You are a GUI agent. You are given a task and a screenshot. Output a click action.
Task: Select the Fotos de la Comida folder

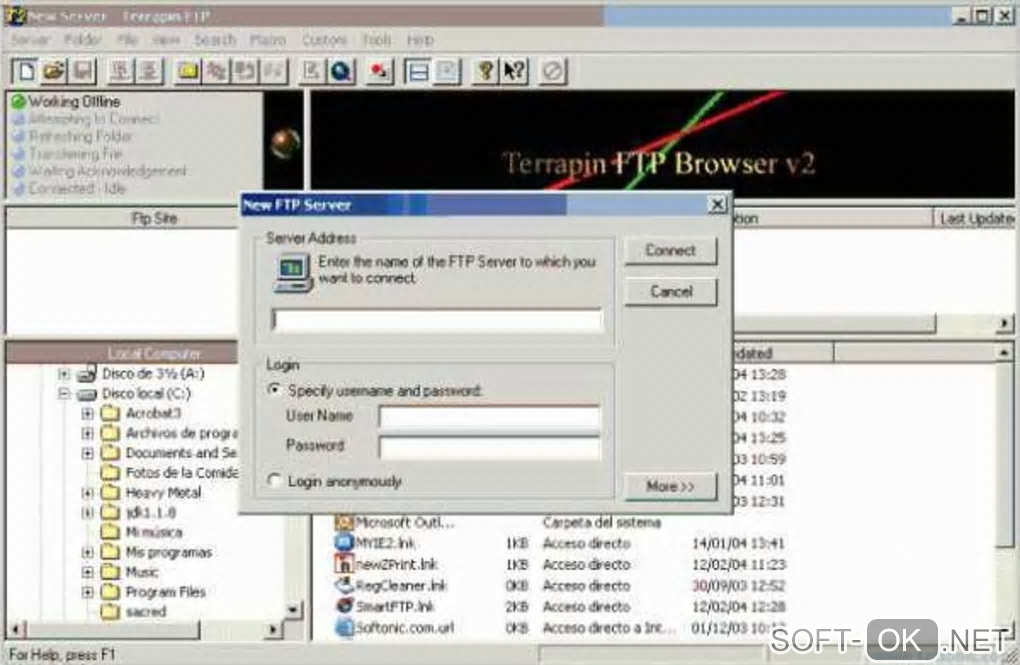(181, 472)
